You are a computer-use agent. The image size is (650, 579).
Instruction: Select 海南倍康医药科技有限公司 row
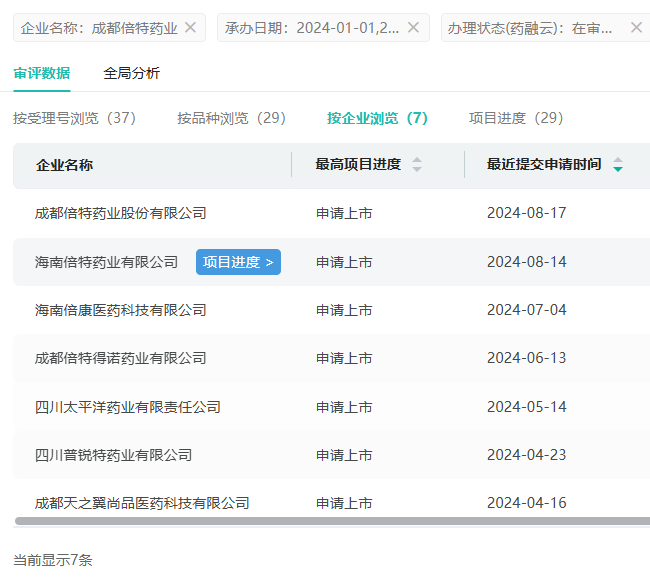pos(120,310)
